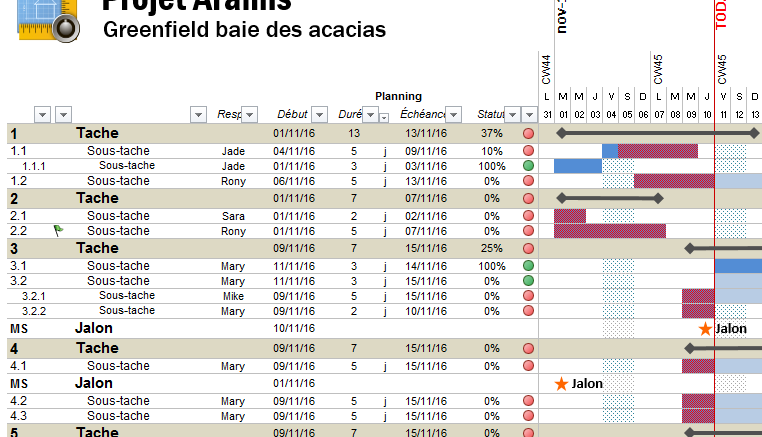Click the green flag on row 2.2
This screenshot has height=437, width=762.
pyautogui.click(x=58, y=230)
